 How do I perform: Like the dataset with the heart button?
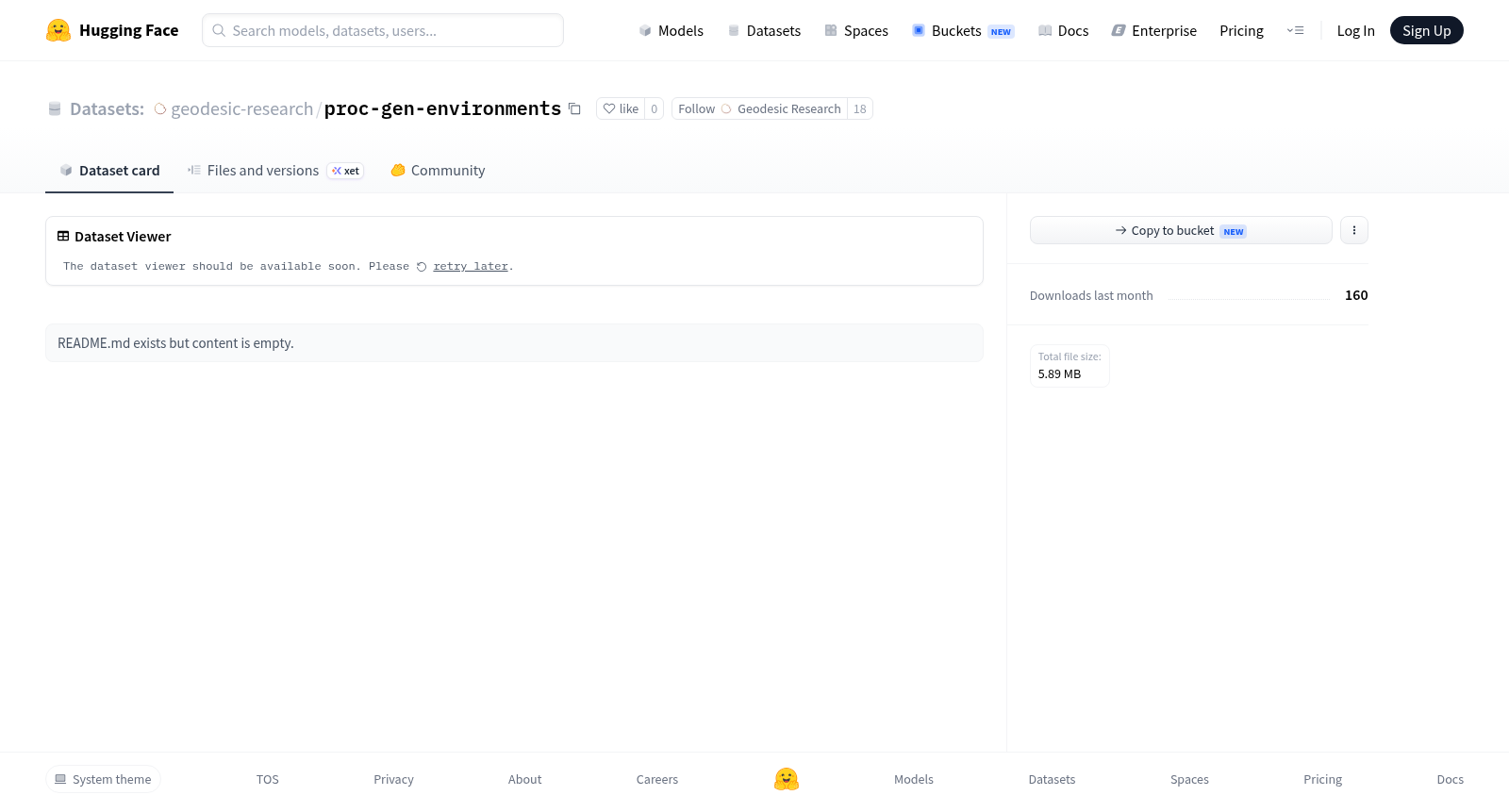pyautogui.click(x=621, y=109)
